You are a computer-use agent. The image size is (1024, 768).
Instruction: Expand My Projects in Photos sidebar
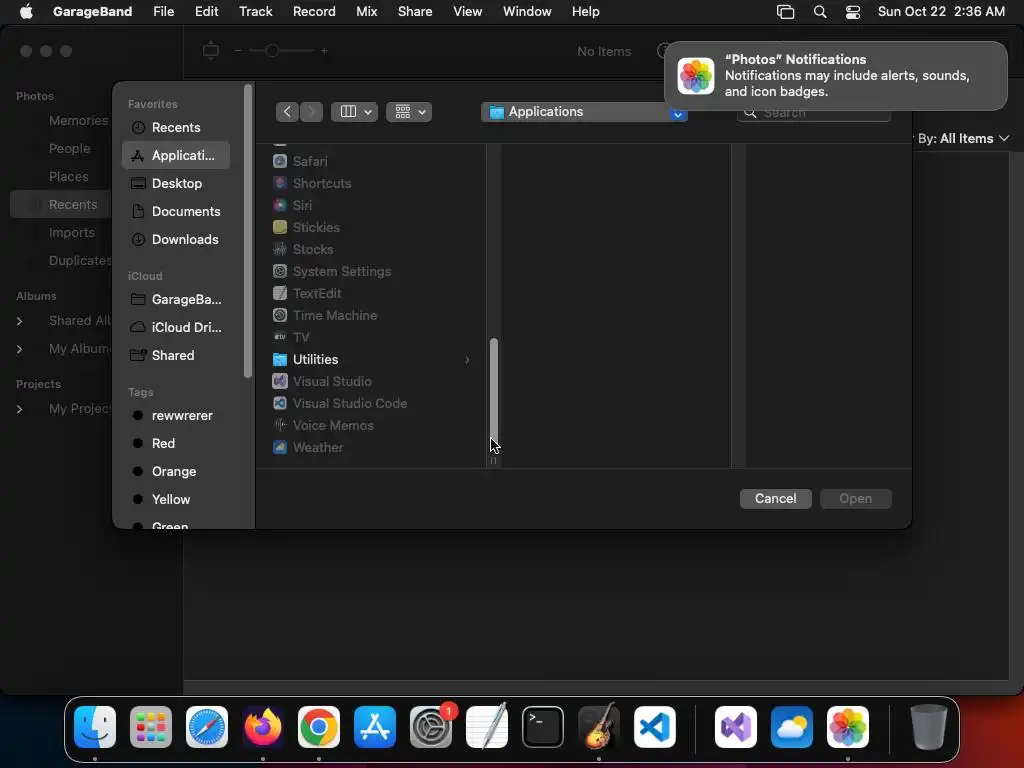tap(20, 409)
